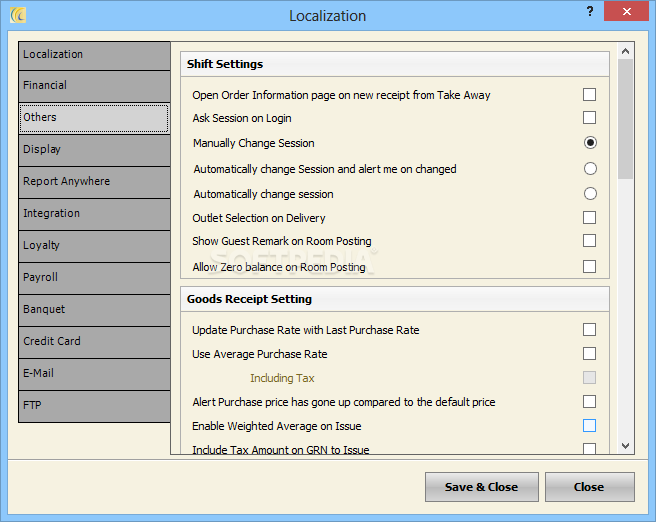
Task: Toggle Allow Zero balance on Room Posting
Action: point(589,266)
